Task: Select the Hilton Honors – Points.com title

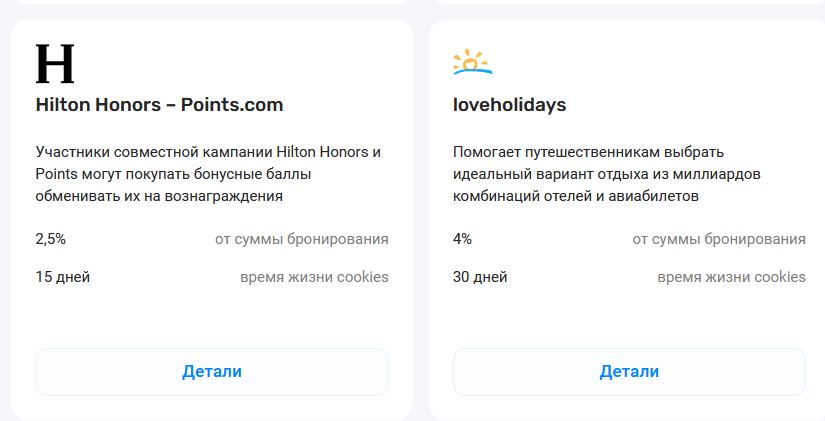Action: pos(159,105)
